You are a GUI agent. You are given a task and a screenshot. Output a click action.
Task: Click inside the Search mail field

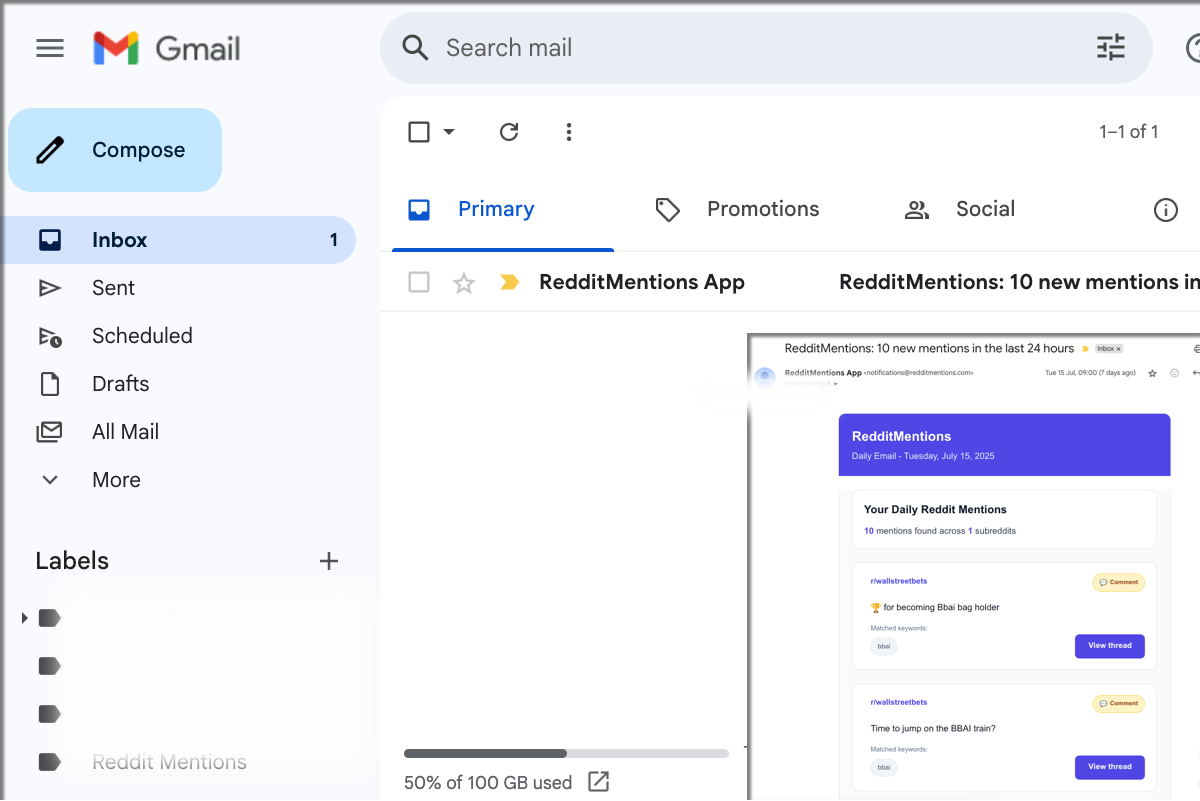765,48
